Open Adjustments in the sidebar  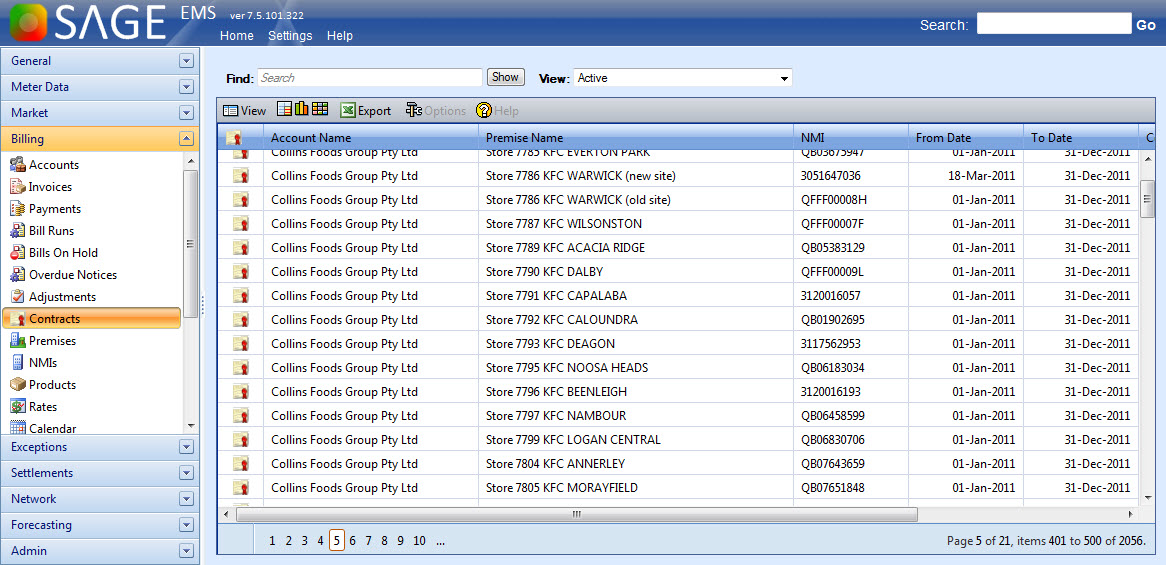click(x=53, y=297)
